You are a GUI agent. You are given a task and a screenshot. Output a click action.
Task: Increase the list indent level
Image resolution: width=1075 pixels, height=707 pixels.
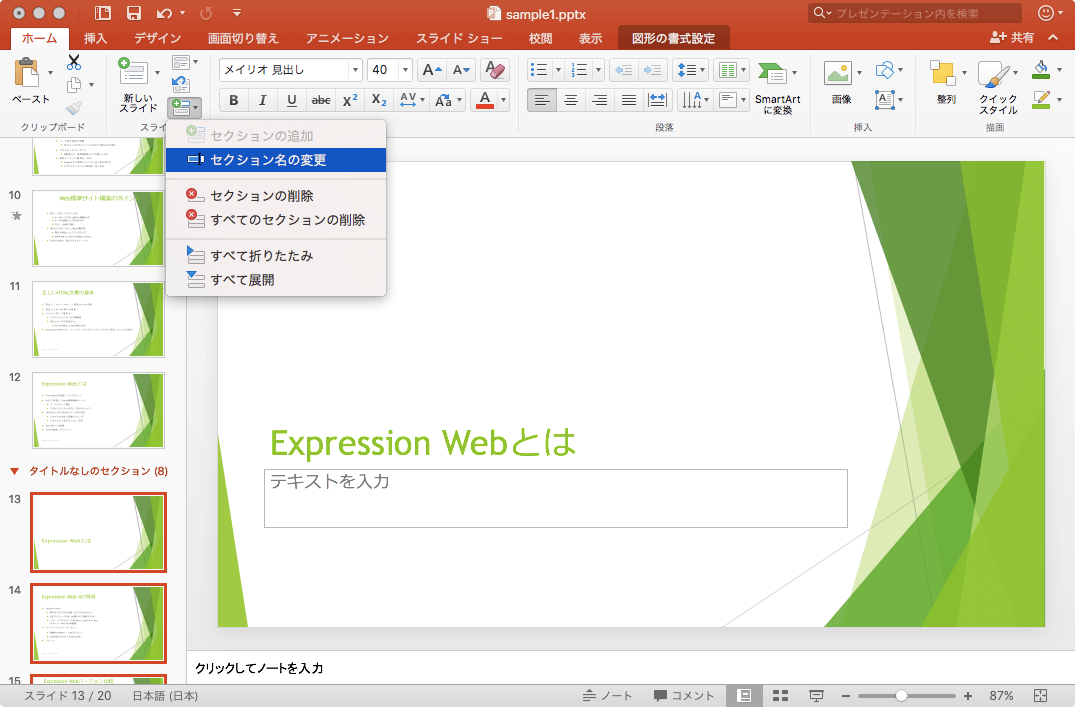[652, 70]
